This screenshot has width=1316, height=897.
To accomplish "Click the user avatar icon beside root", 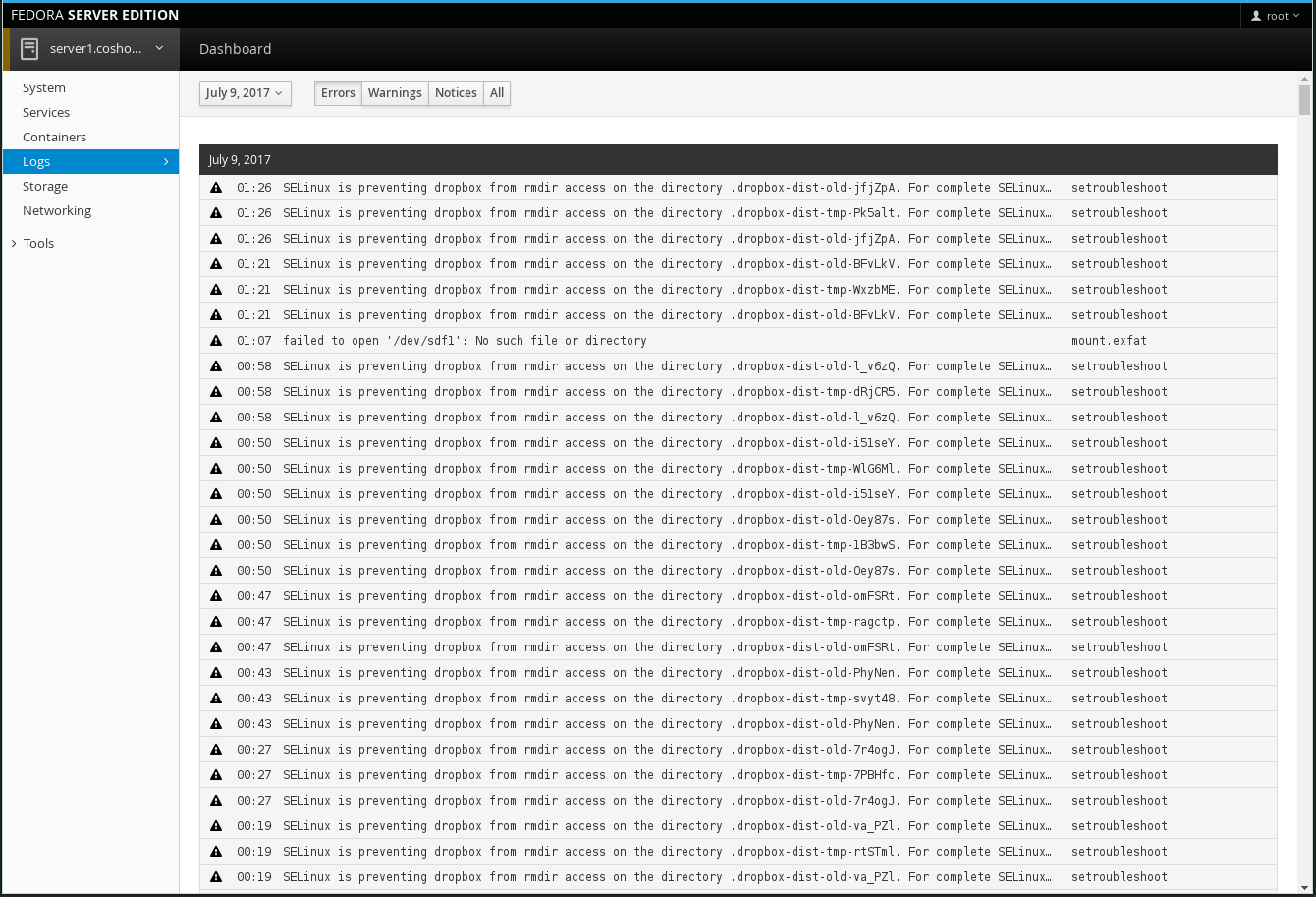I will (x=1256, y=16).
